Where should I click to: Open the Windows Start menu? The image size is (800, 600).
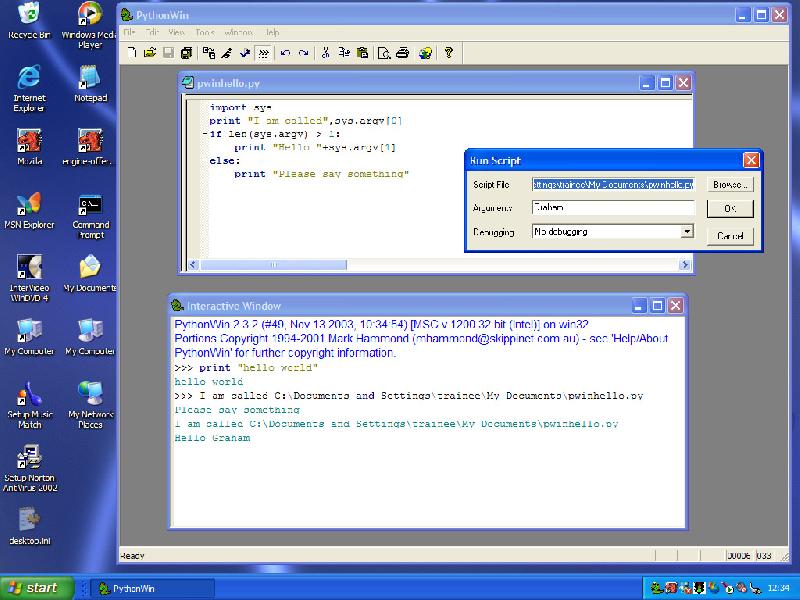pyautogui.click(x=37, y=588)
